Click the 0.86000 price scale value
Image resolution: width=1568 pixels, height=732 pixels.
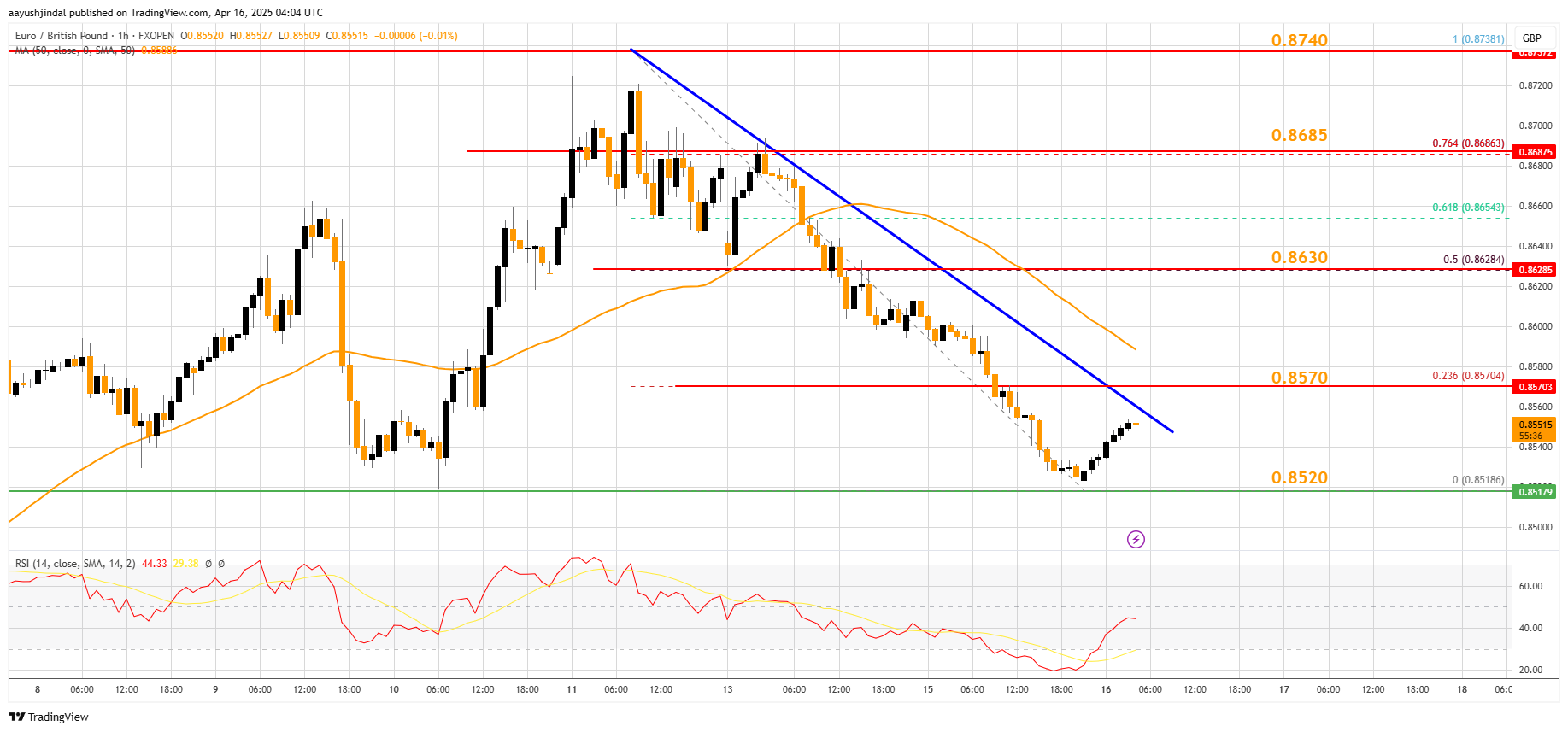pyautogui.click(x=1535, y=326)
